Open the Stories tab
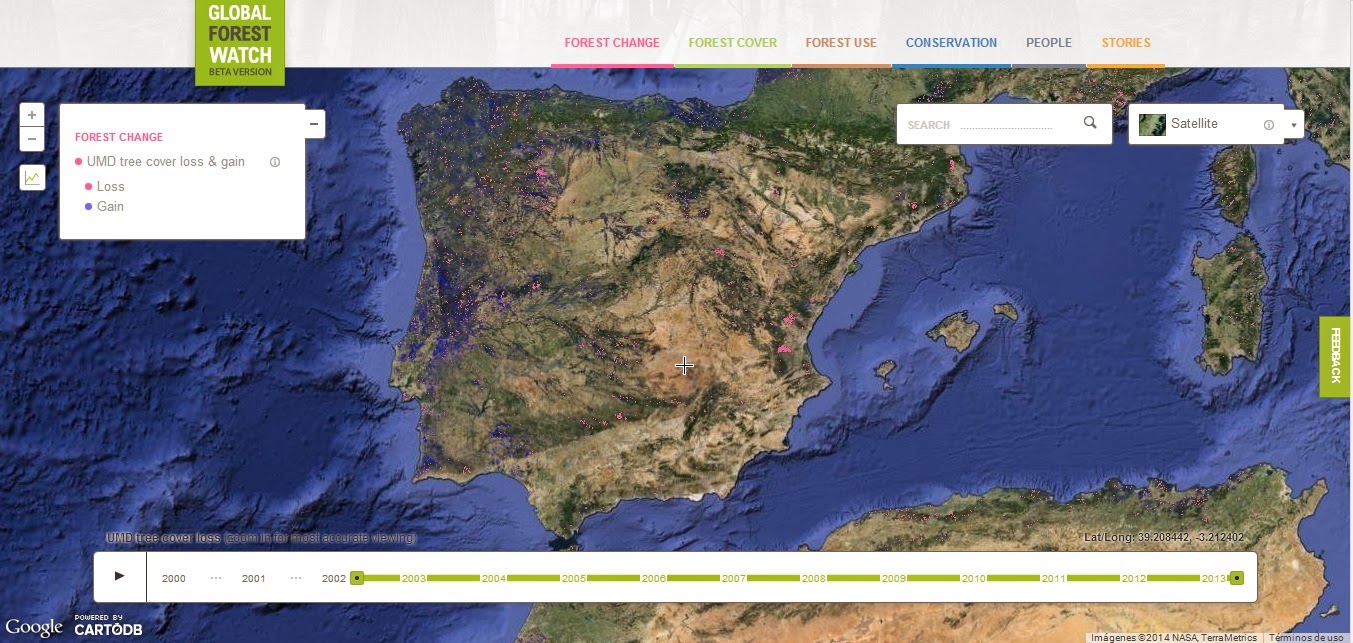Image resolution: width=1353 pixels, height=643 pixels. (1126, 43)
